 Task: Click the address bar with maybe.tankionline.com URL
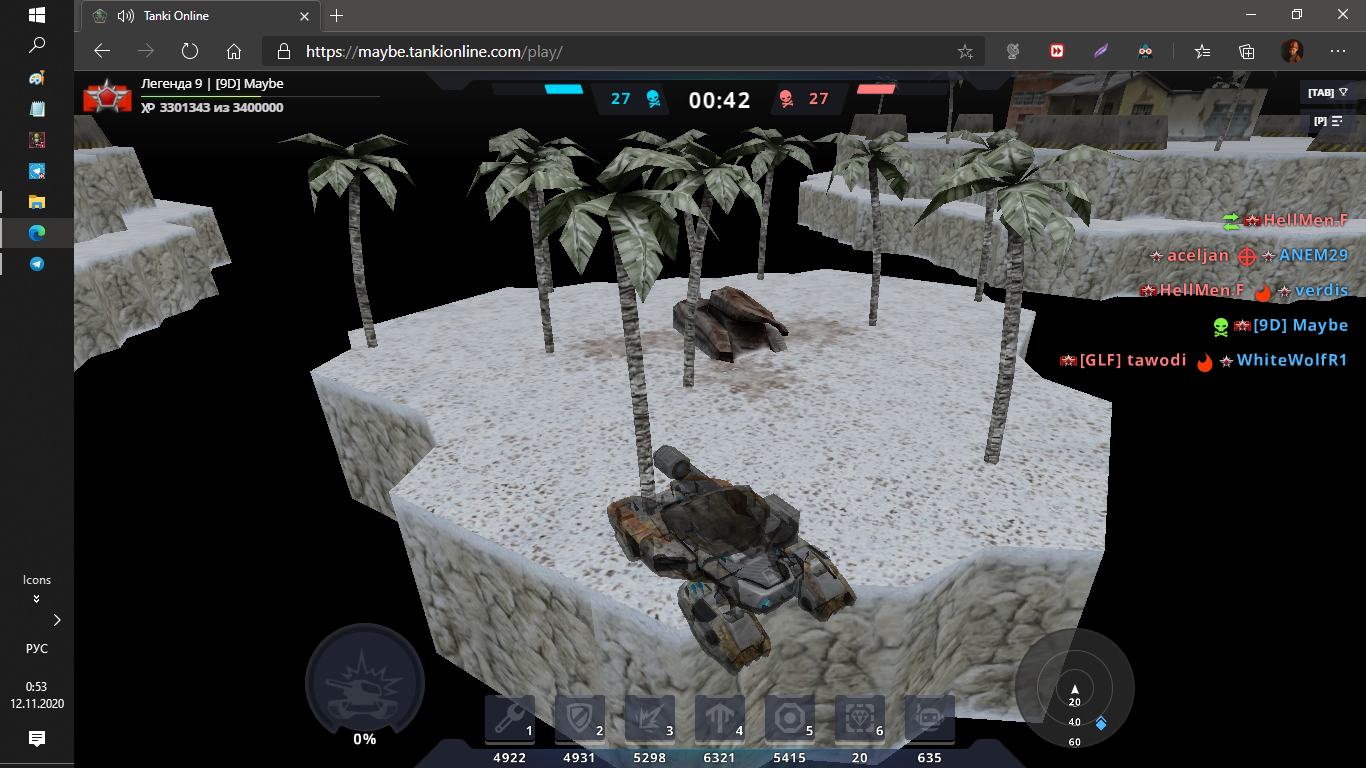click(623, 51)
